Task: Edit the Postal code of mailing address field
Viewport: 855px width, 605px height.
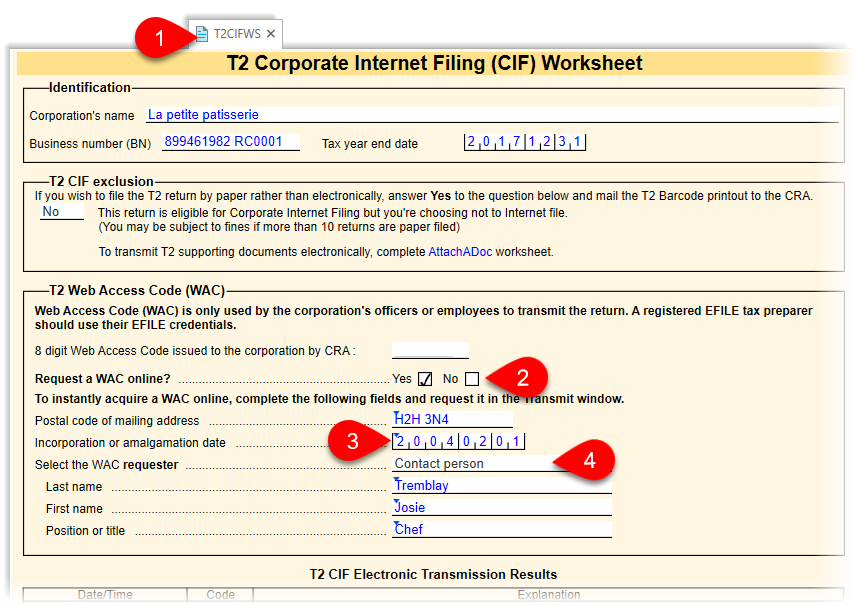Action: pos(452,420)
